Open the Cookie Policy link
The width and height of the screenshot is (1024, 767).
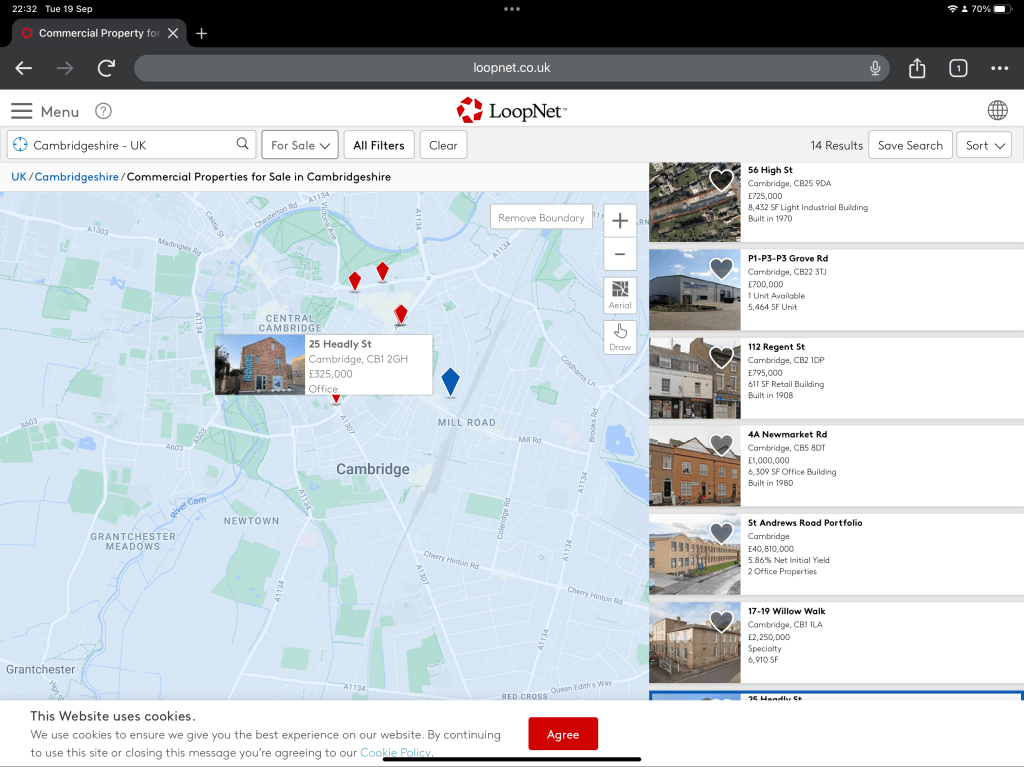[x=395, y=752]
